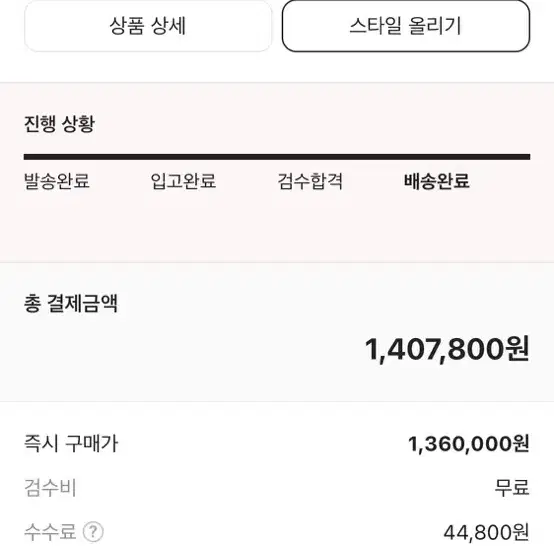Click the 상품 상세 button text label
Viewport: 554px width, 554px height.
coord(148,26)
